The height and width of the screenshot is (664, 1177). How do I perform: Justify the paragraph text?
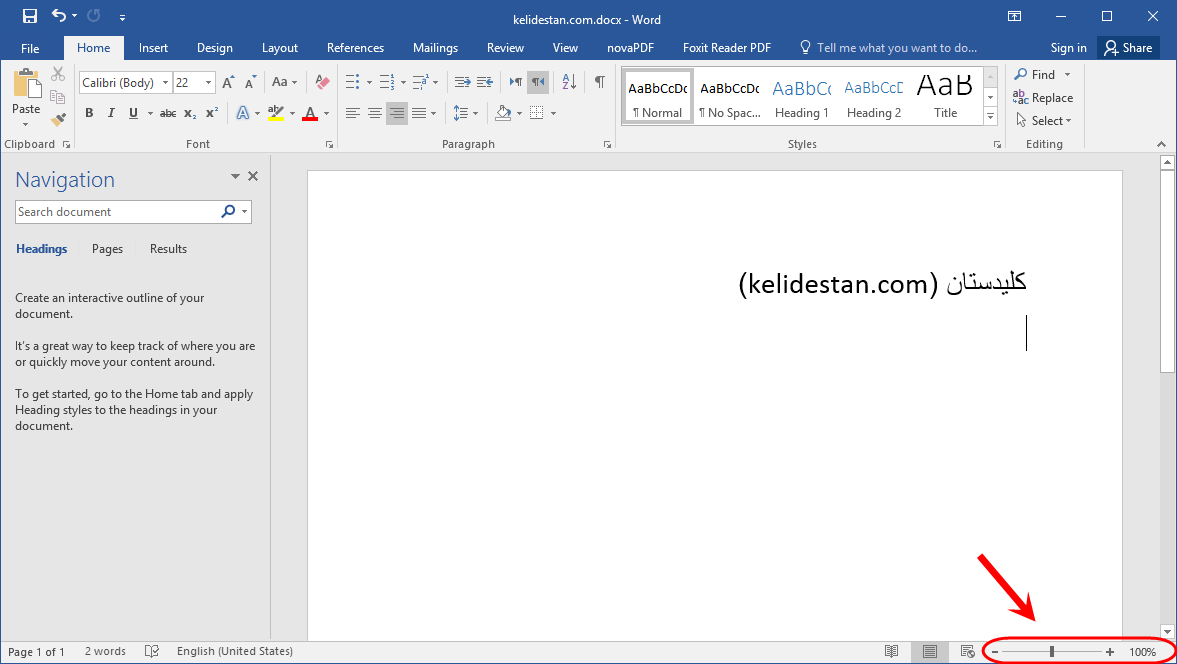(419, 113)
